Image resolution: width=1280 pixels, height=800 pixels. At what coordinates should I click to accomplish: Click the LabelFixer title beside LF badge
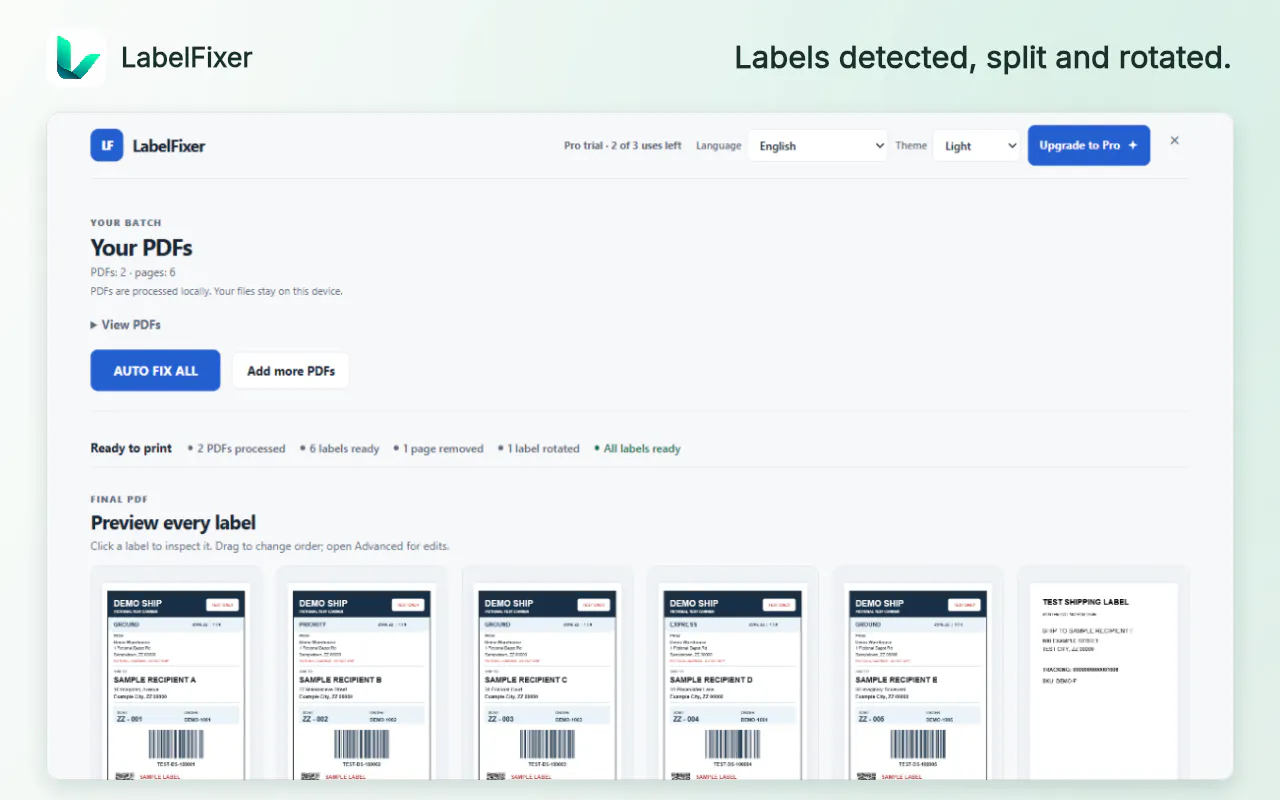[169, 146]
